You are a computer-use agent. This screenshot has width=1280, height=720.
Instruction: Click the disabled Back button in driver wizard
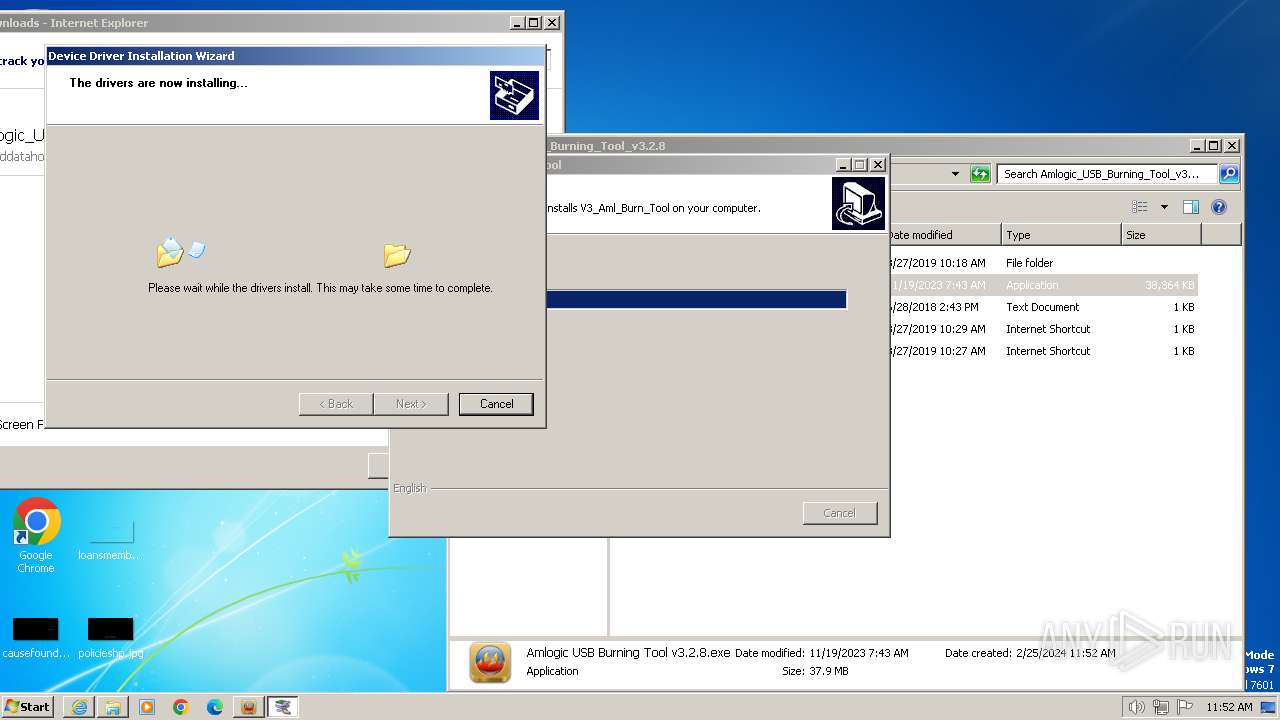coord(336,404)
